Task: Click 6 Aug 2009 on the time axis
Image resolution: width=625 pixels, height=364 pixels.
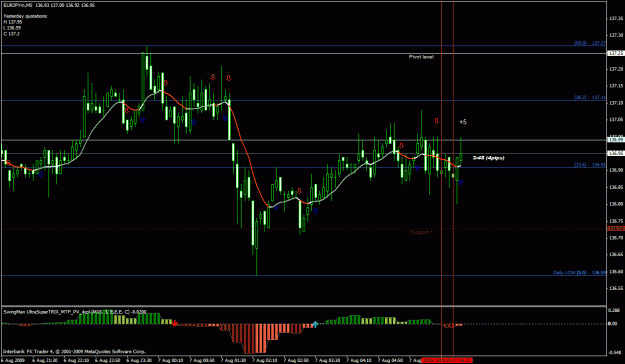Action: 13,360
